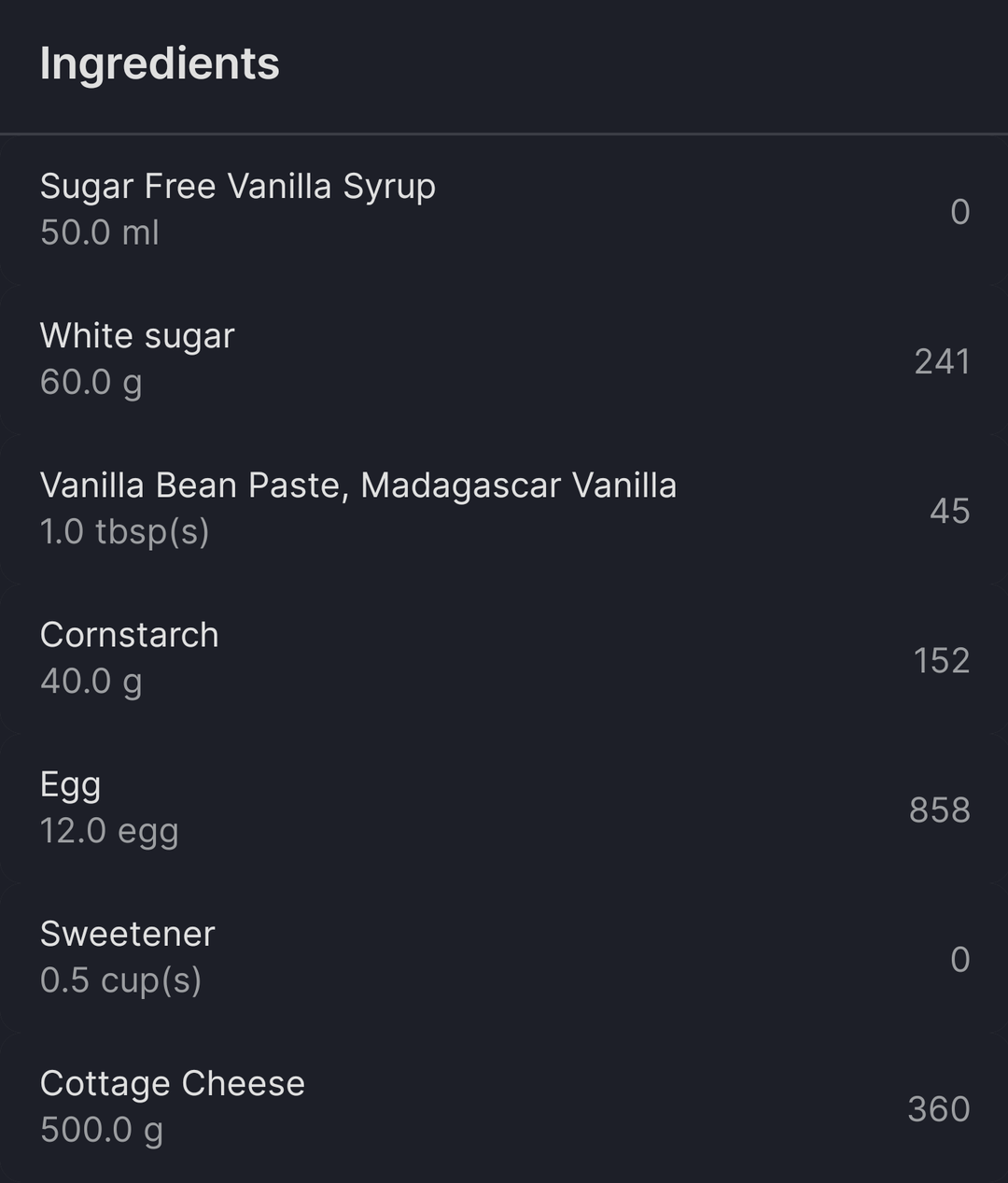Tap the 50.0 ml syrup quantity

pos(100,232)
